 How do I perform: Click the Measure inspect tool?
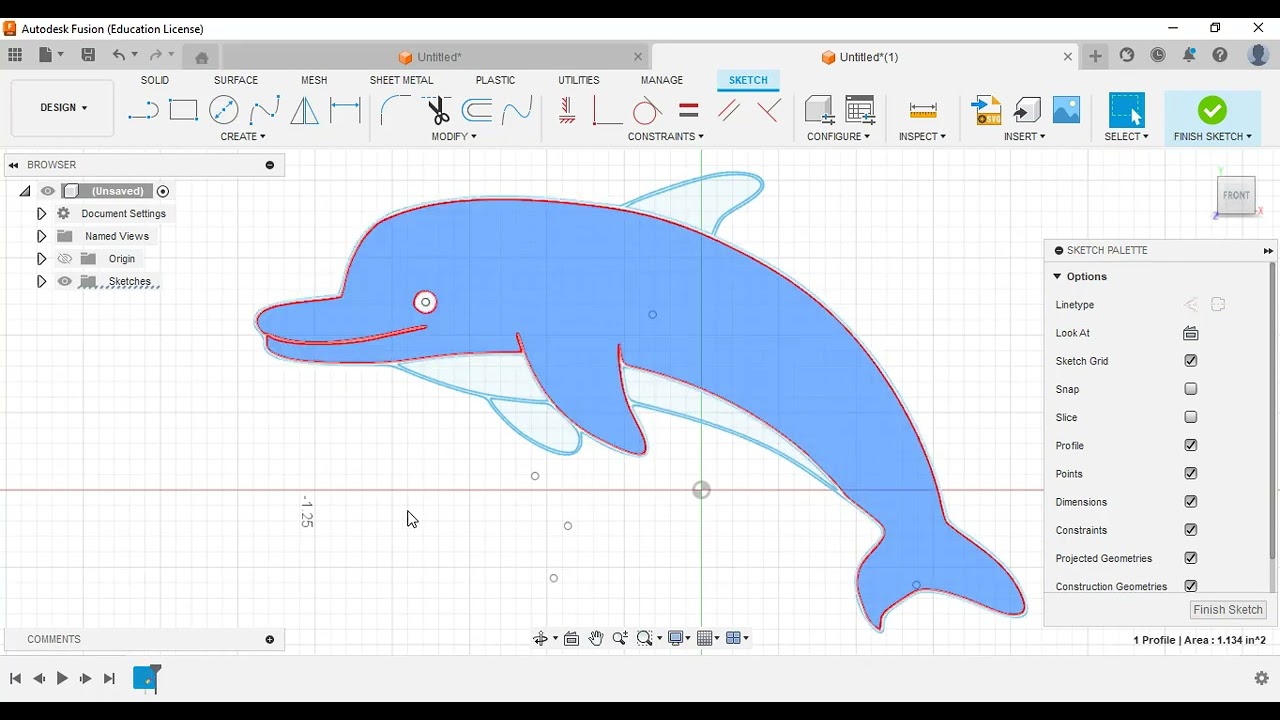click(x=923, y=110)
